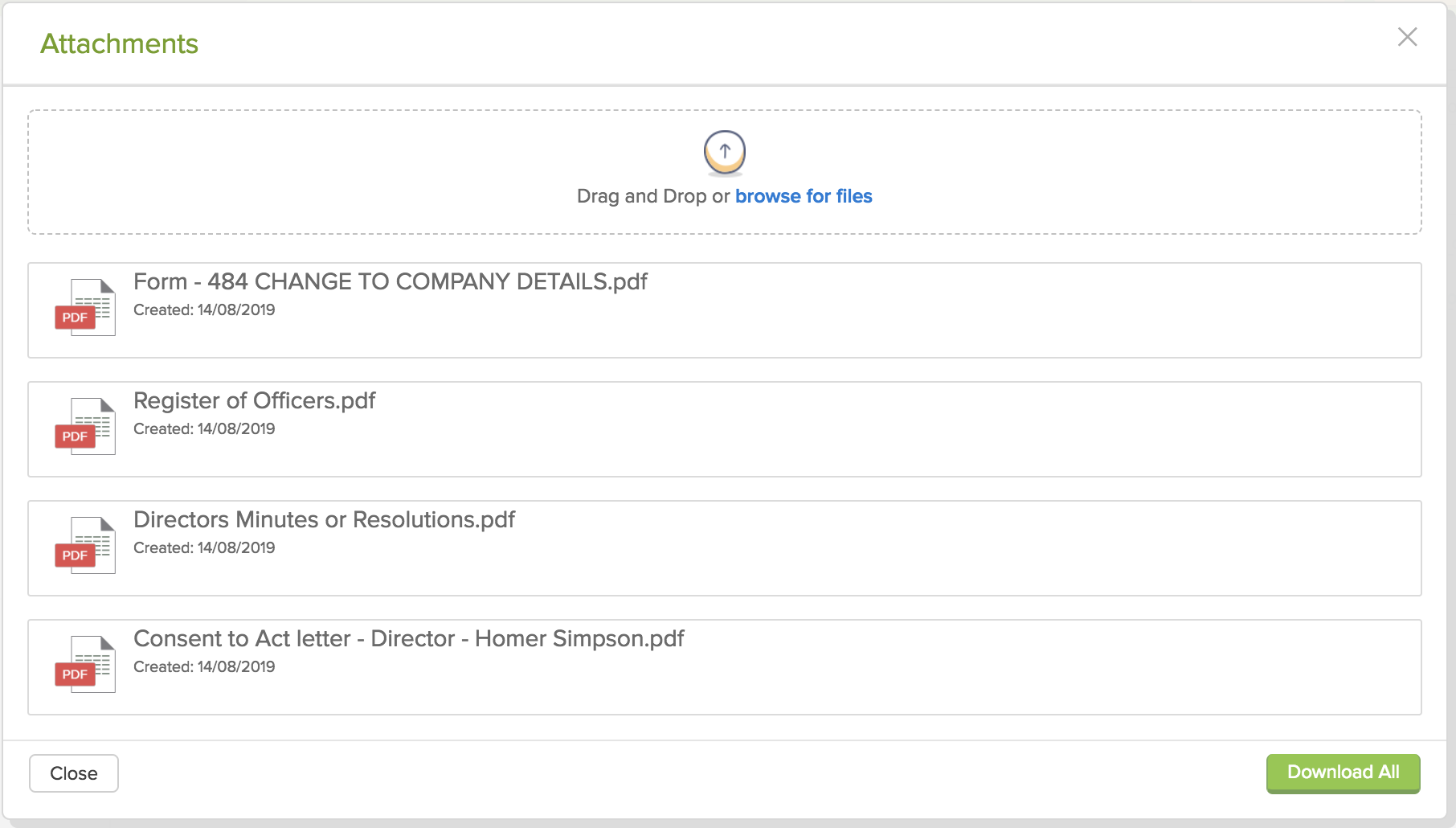1456x828 pixels.
Task: Click the Close button
Action: click(74, 773)
